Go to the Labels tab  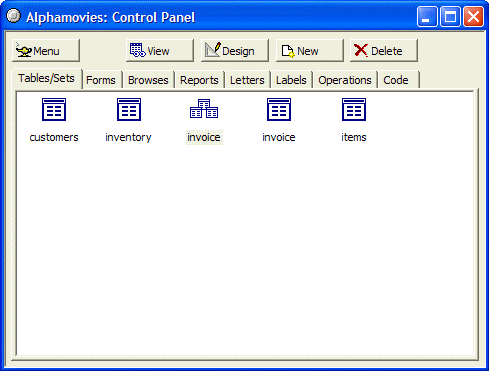[291, 80]
